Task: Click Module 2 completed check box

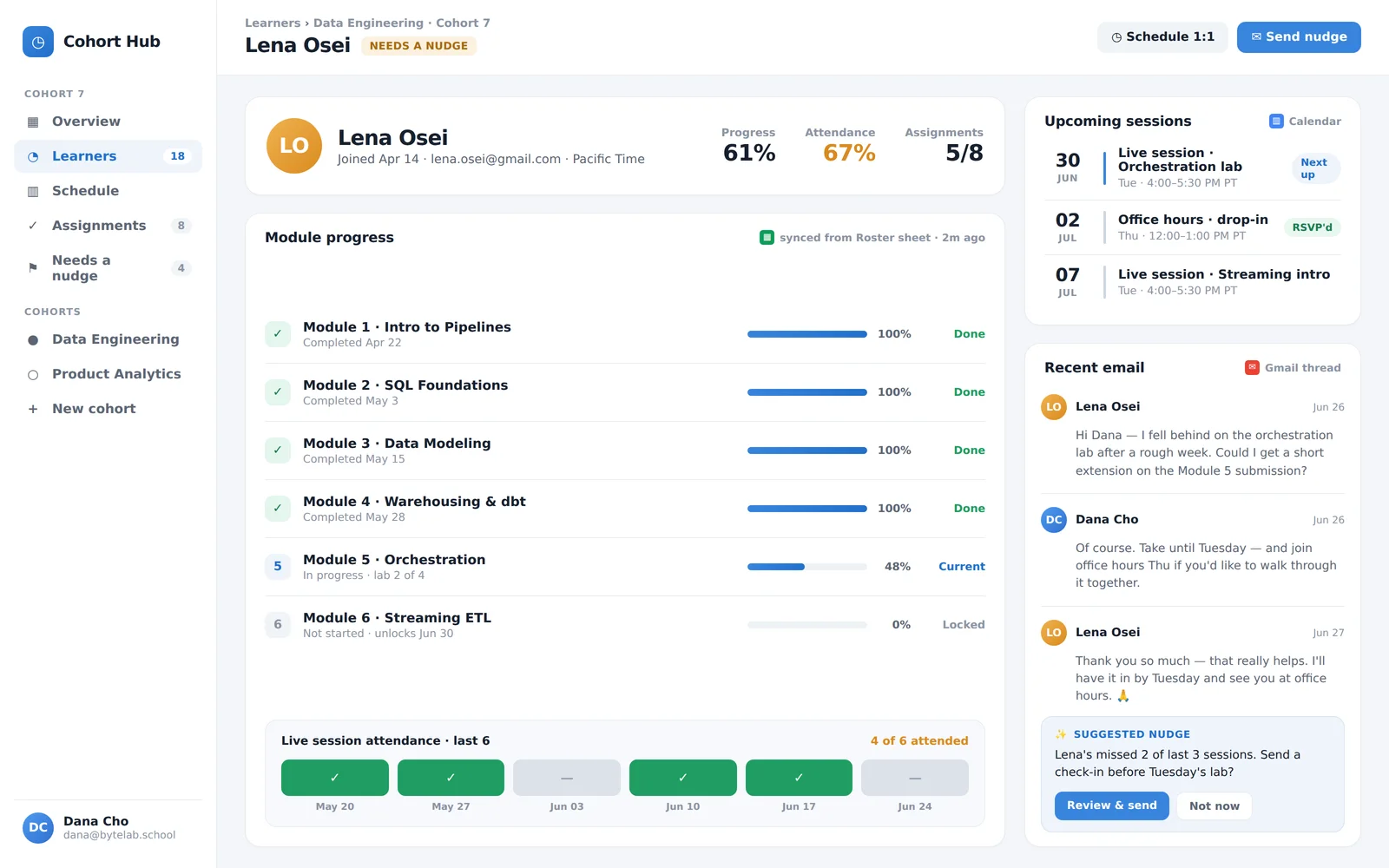Action: [x=278, y=392]
